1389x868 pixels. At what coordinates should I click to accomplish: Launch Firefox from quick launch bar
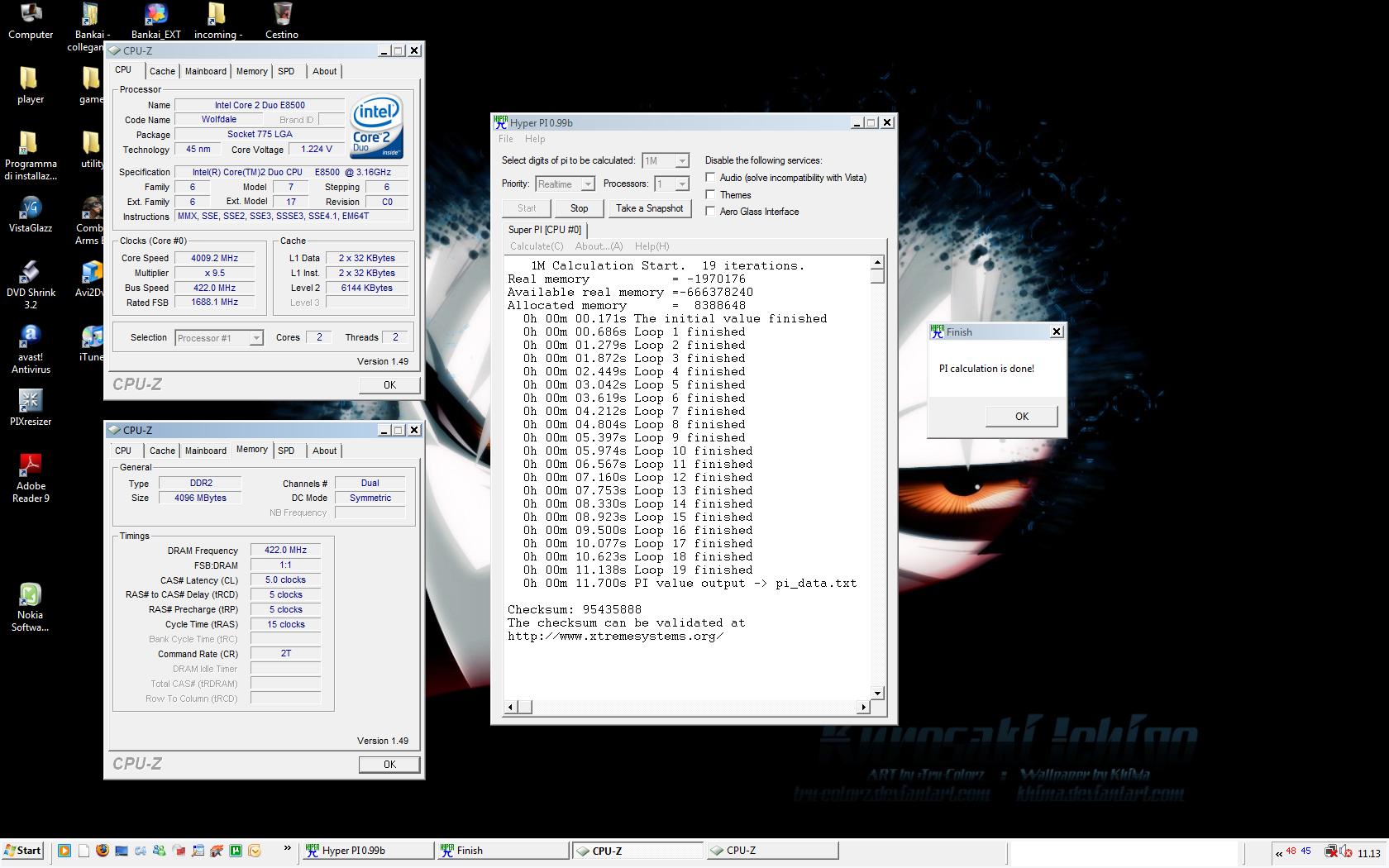pos(103,850)
